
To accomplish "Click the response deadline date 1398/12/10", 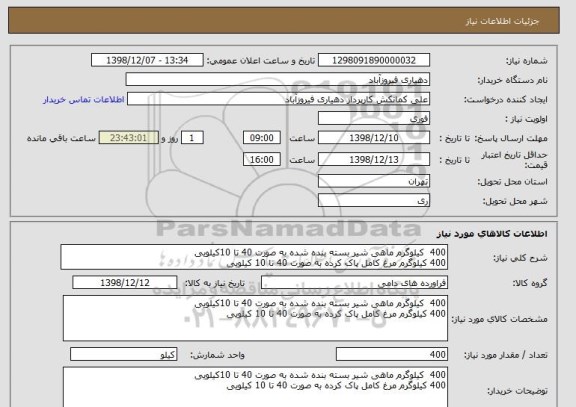I will [x=374, y=138].
